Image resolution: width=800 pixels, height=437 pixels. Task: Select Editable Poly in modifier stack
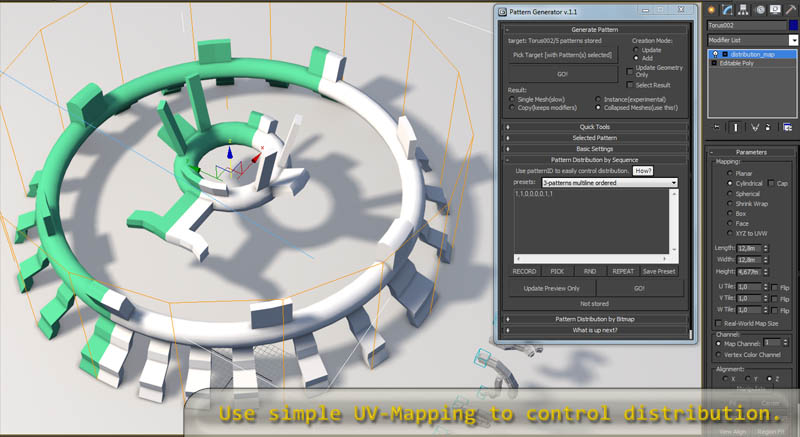coord(740,63)
